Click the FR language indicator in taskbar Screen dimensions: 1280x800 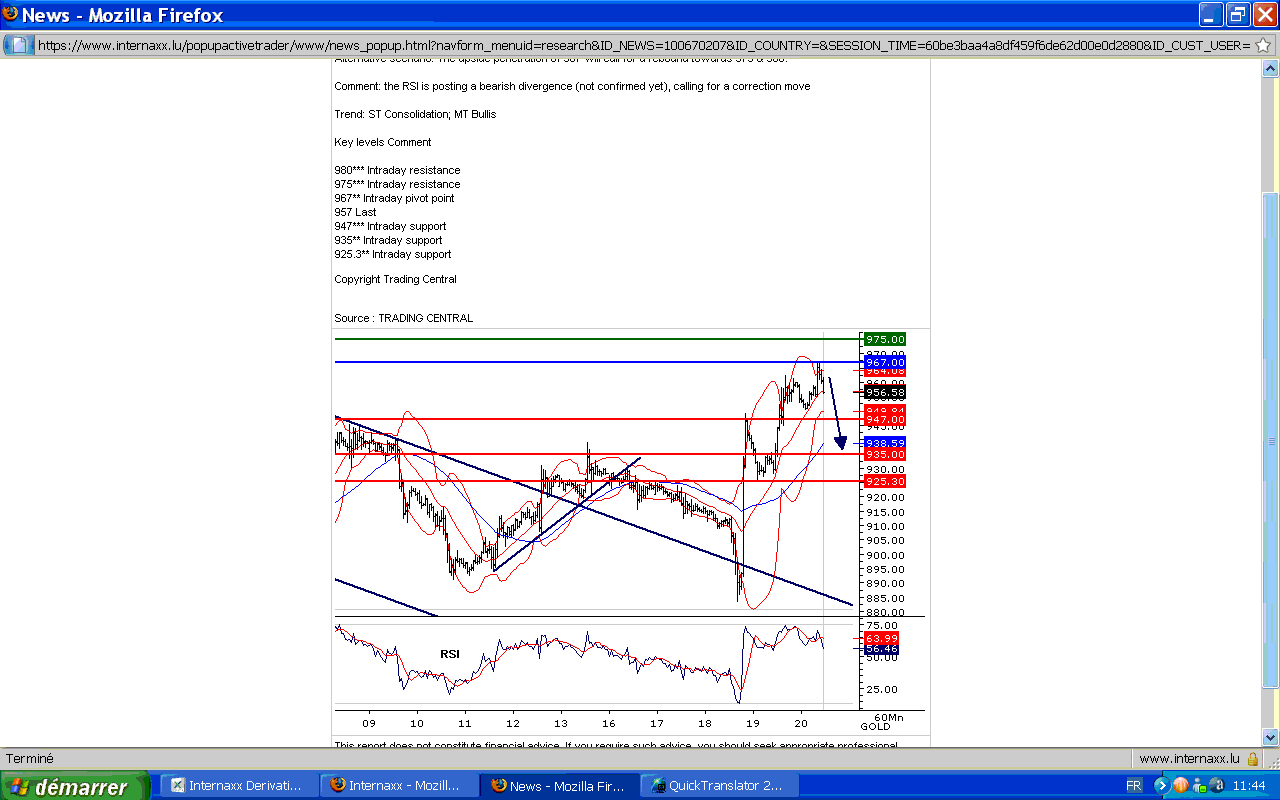click(x=1134, y=786)
